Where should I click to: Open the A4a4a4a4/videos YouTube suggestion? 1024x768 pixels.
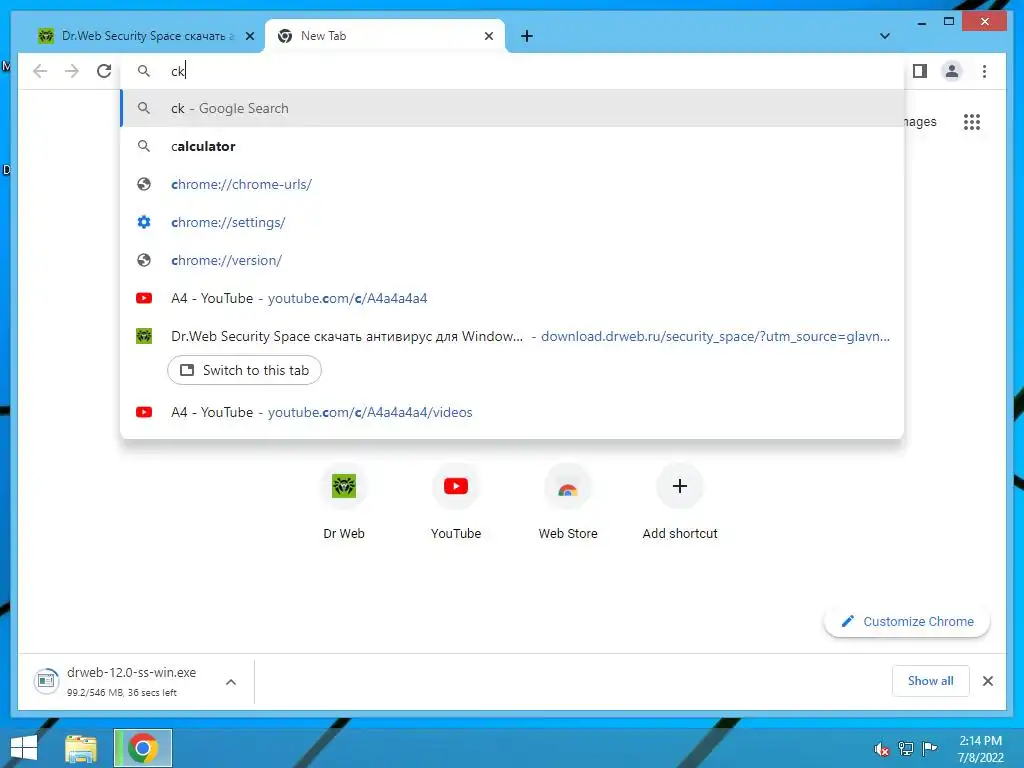pyautogui.click(x=512, y=412)
